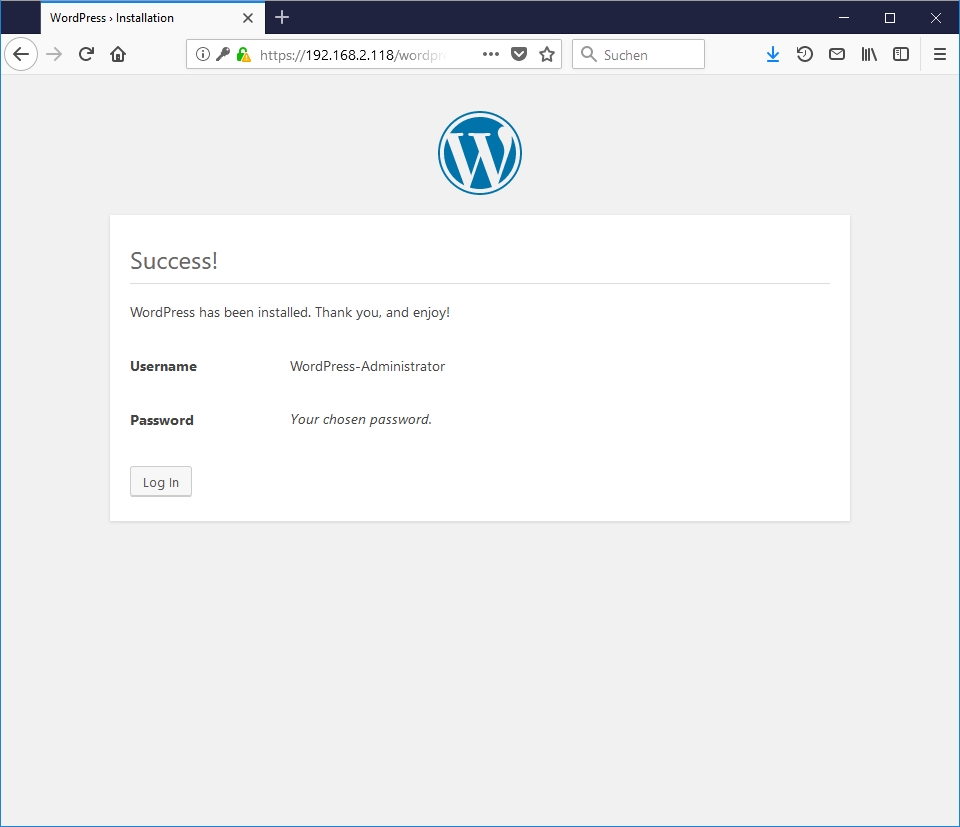Click the Username label
Viewport: 960px width, 827px height.
pos(163,366)
